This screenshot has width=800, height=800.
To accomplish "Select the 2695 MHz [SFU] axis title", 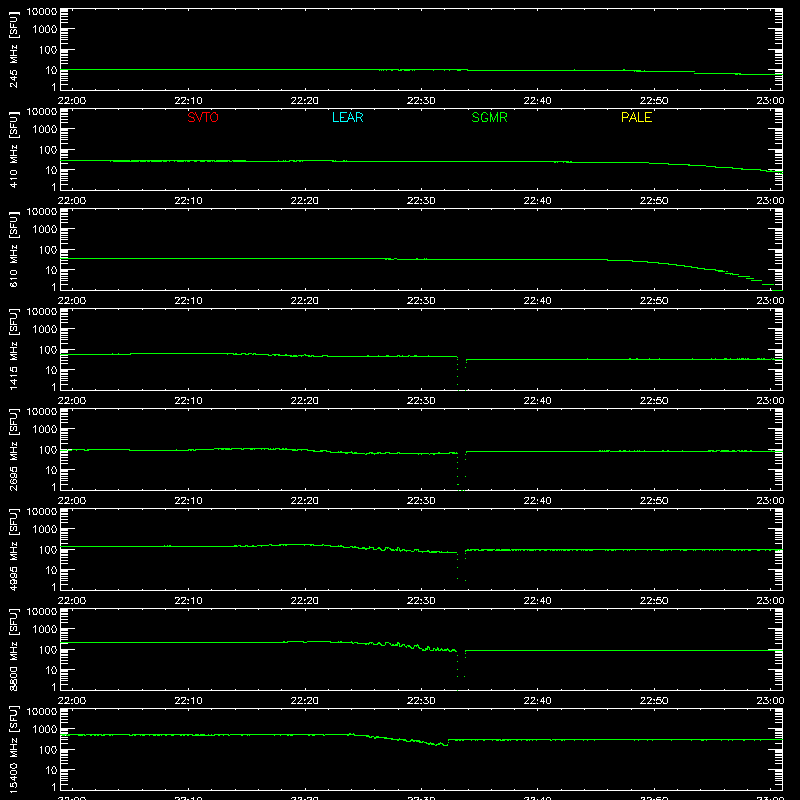I will pyautogui.click(x=13, y=449).
